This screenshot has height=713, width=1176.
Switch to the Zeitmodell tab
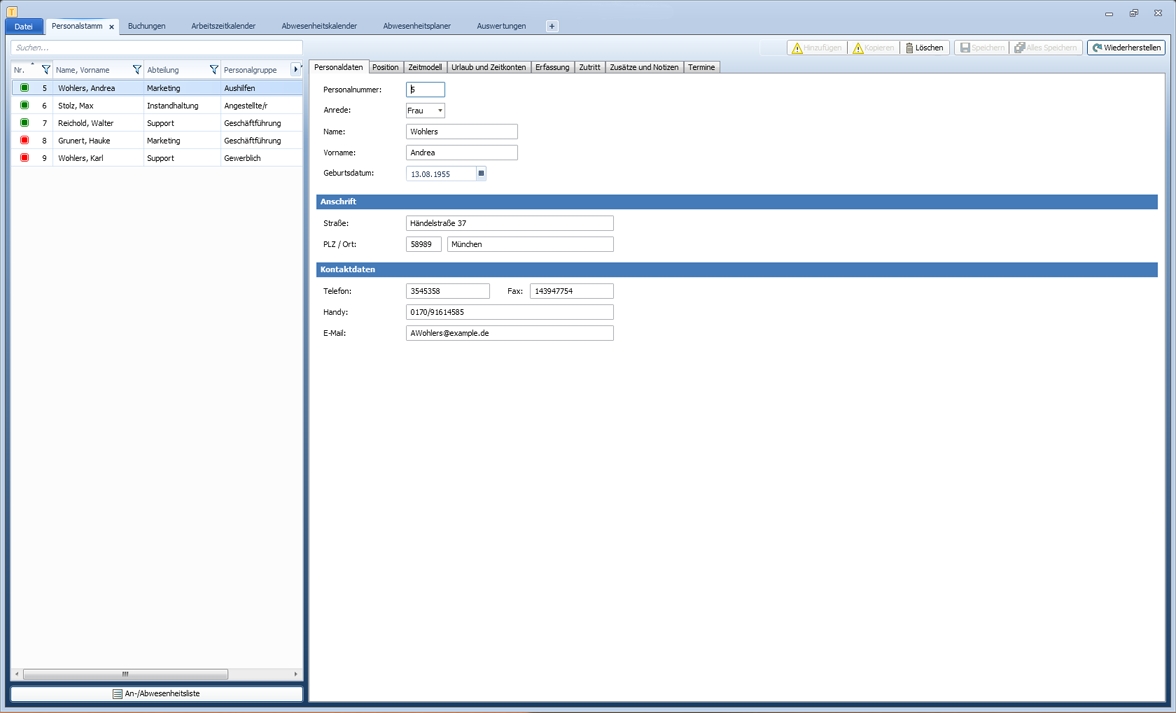[425, 67]
